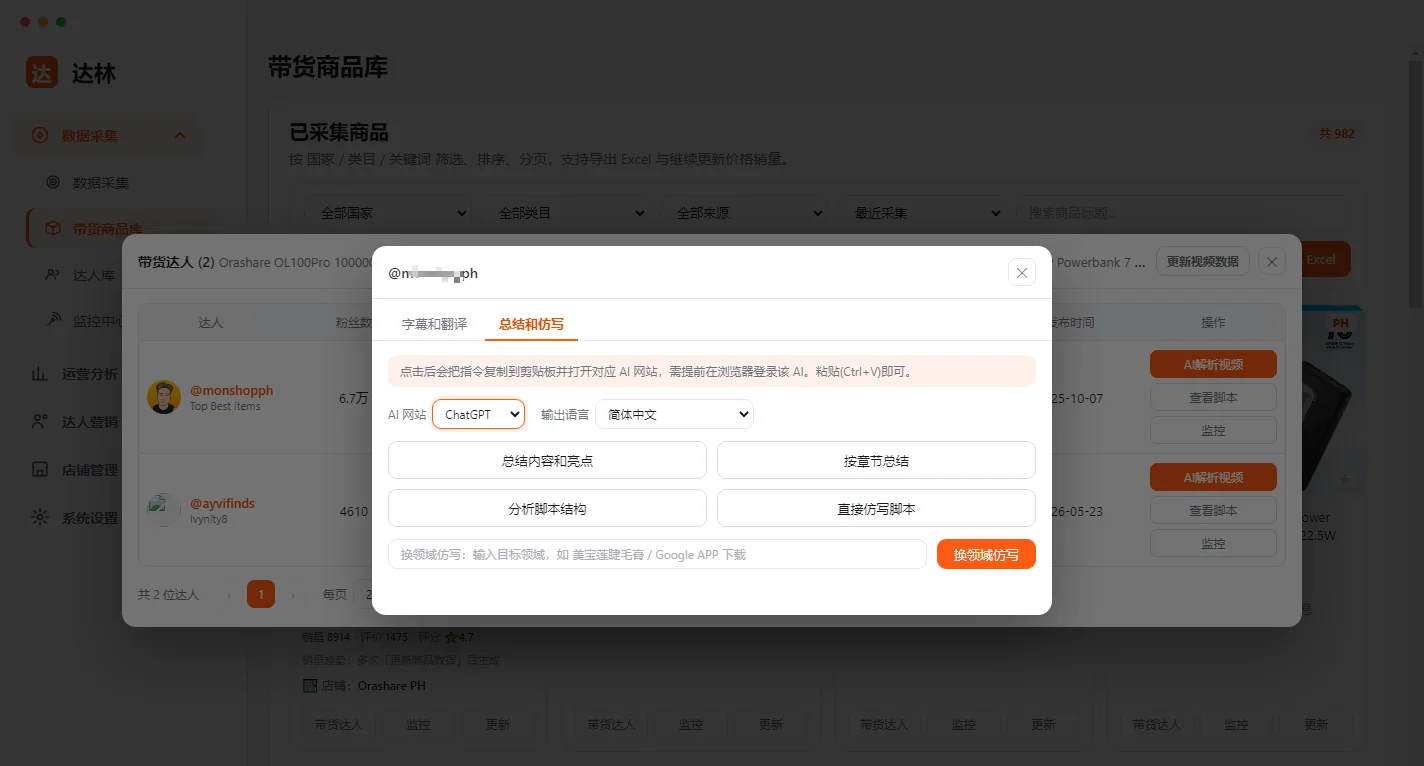Screen dimensions: 1424x766
Task: Click 更新 under the Orashare PH card
Action: [497, 724]
